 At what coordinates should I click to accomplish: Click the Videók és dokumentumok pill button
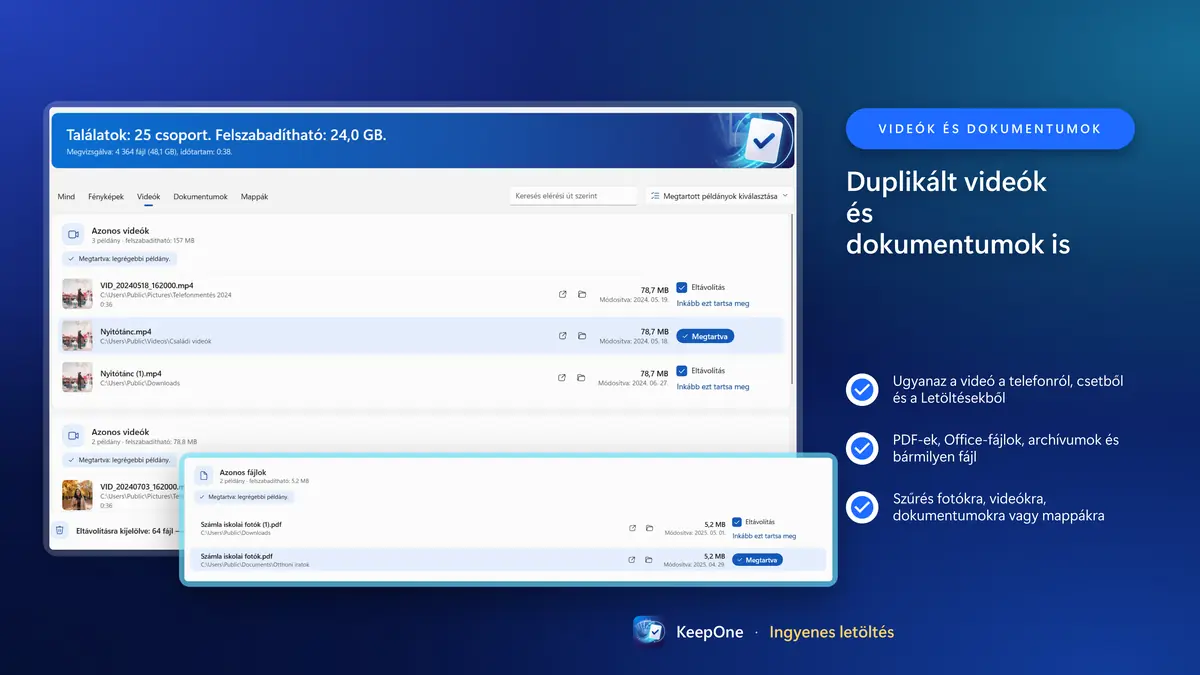click(990, 129)
